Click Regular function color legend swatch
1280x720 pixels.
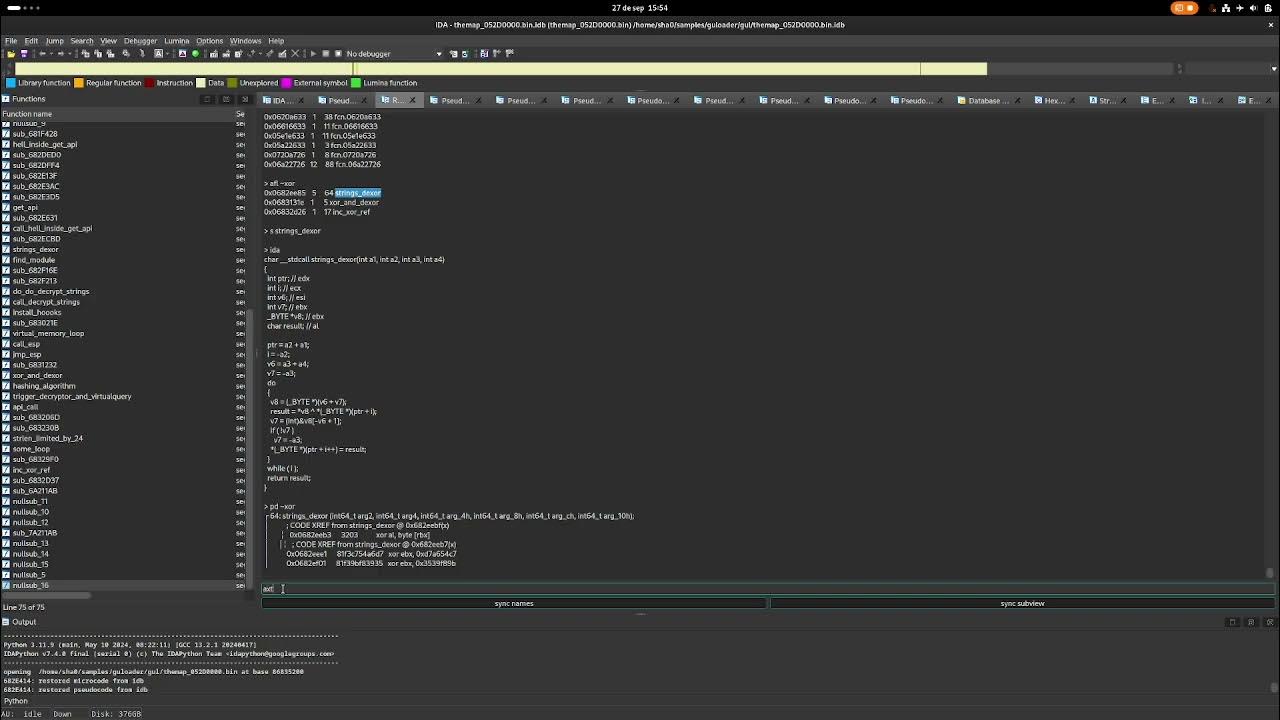[x=80, y=83]
